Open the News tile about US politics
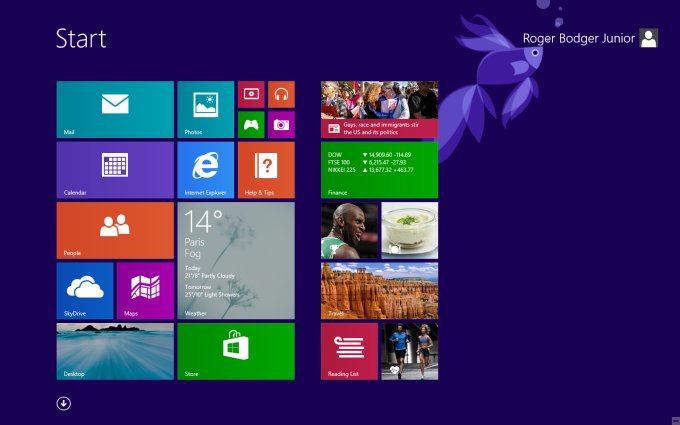The width and height of the screenshot is (680, 425). click(x=379, y=109)
